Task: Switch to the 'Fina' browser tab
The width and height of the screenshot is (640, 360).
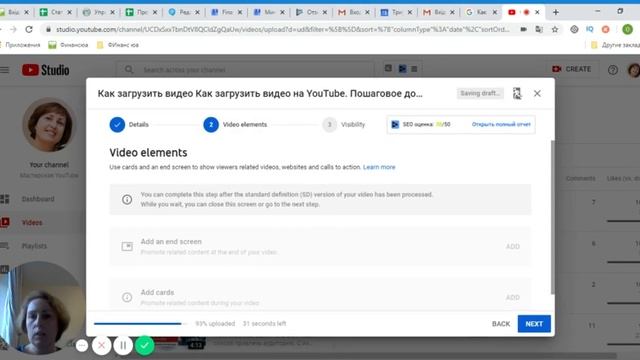Action: (226, 12)
